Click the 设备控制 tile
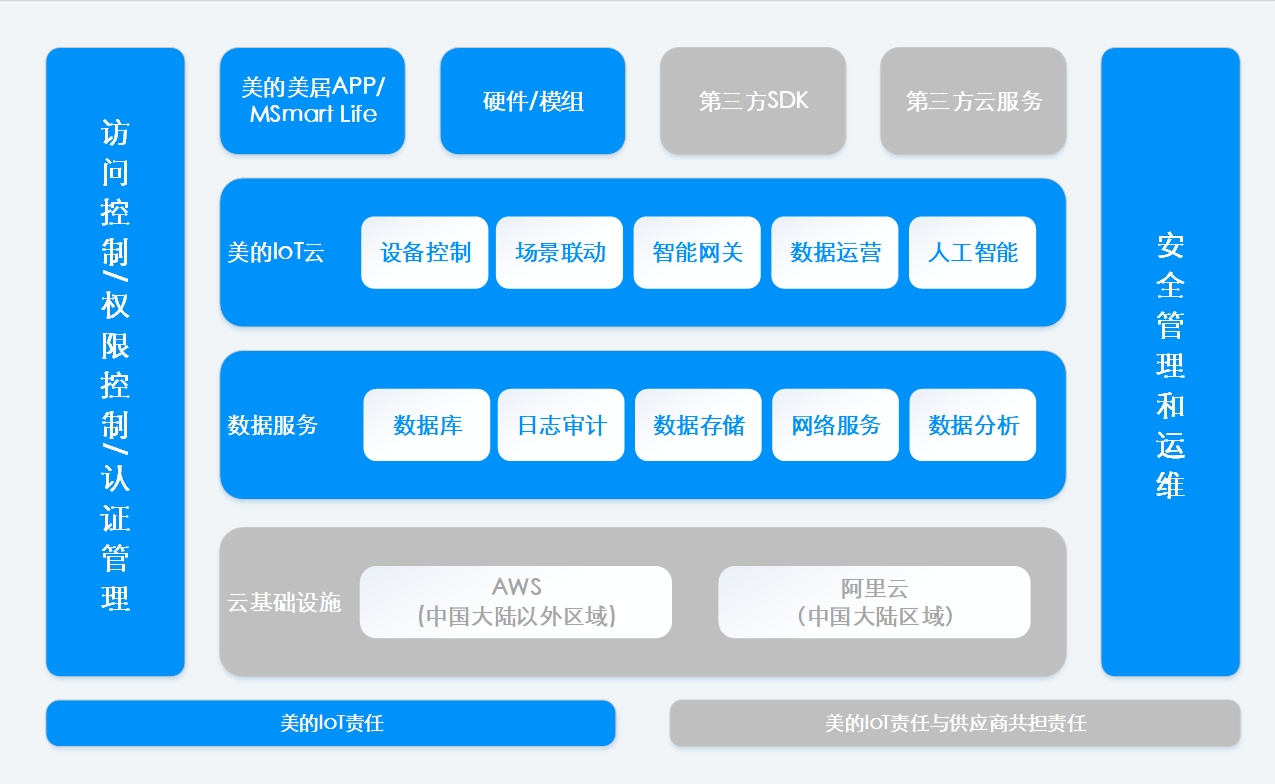 [x=424, y=252]
